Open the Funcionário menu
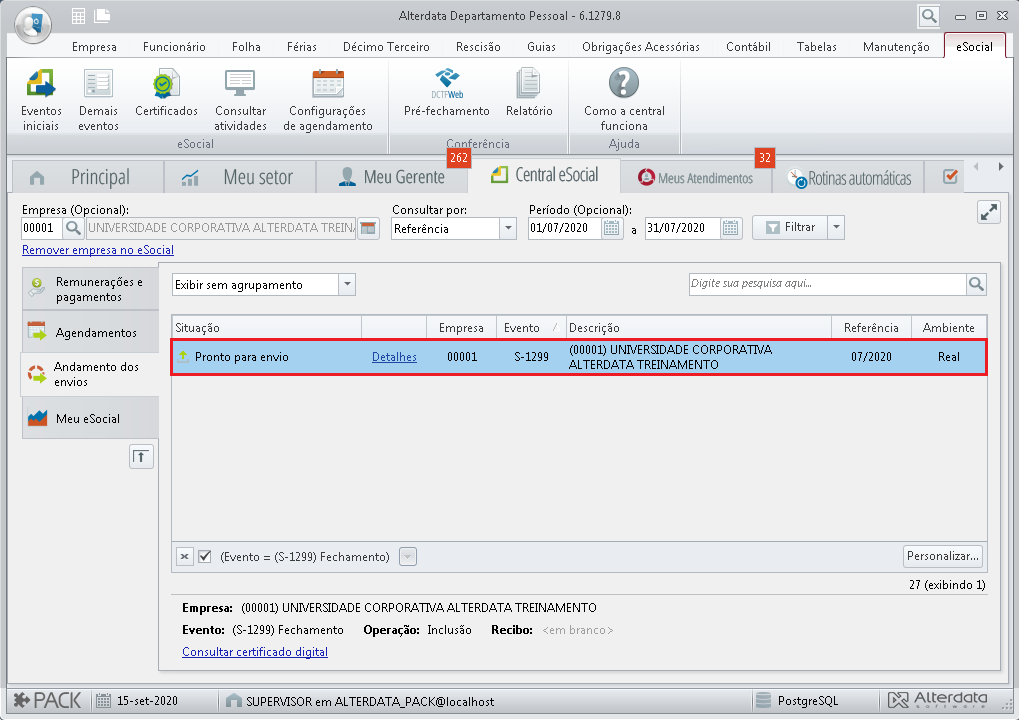The width and height of the screenshot is (1019, 720). click(x=174, y=47)
